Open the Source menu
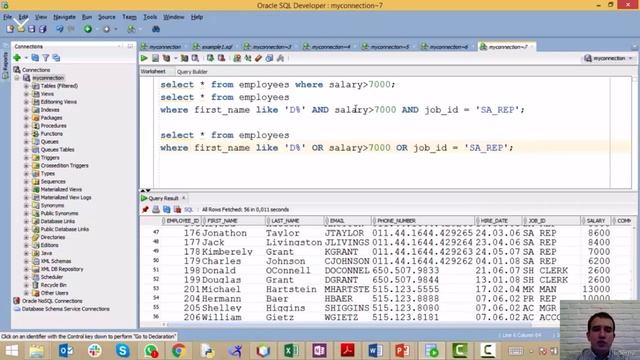Screen dimensions: 640x360 tap(107, 17)
